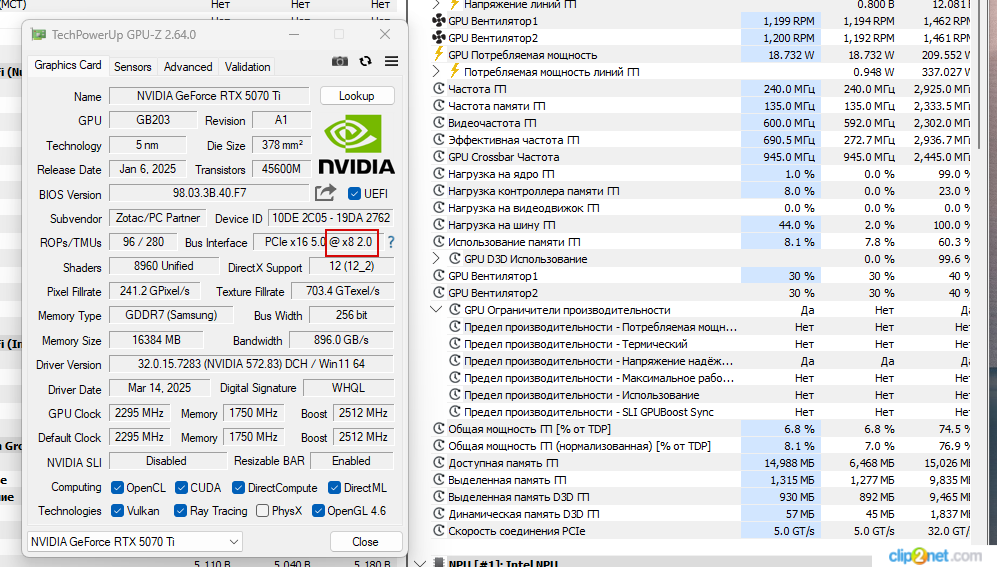Screen dimensions: 997x567
Task: Click the fan icon for GPU Вентилятор1 RPM
Action: [x=439, y=20]
